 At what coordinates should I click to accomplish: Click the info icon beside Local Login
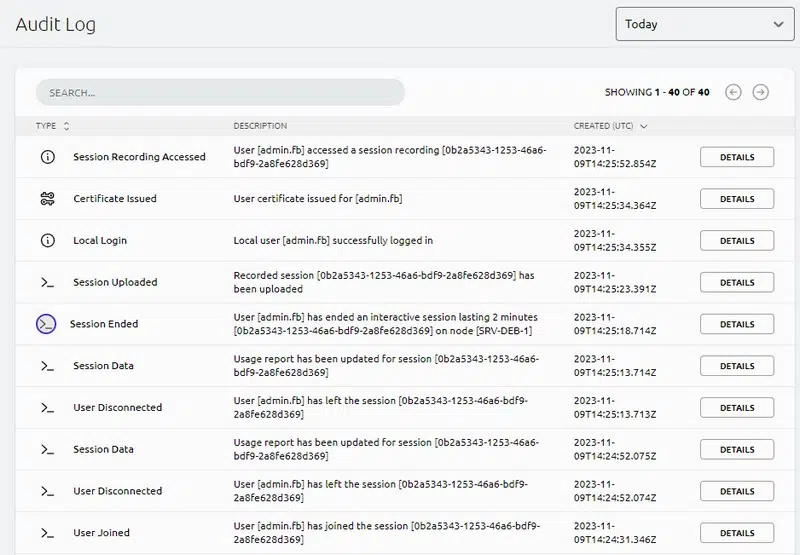47,241
